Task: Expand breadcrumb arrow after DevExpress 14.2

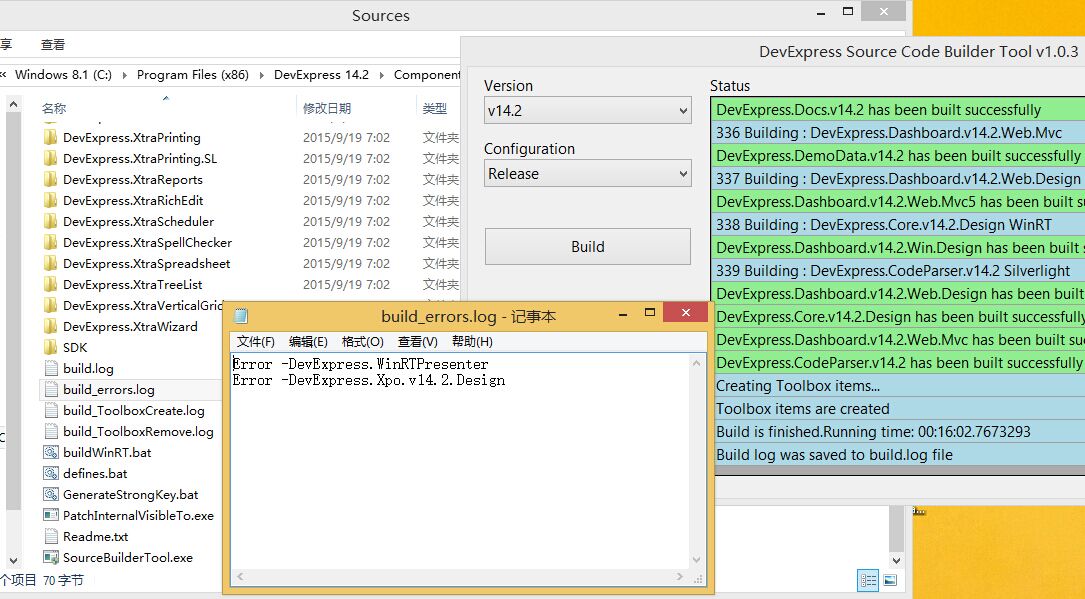Action: 381,75
